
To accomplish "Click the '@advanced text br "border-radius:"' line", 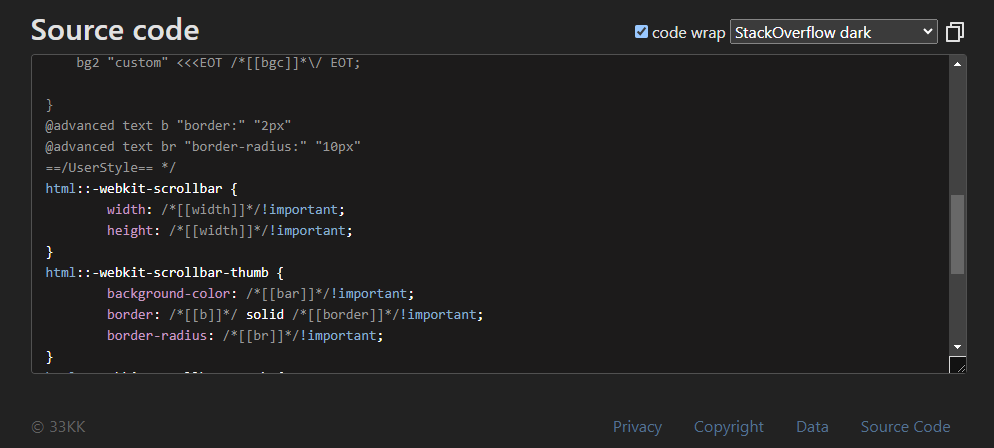I will click(203, 146).
